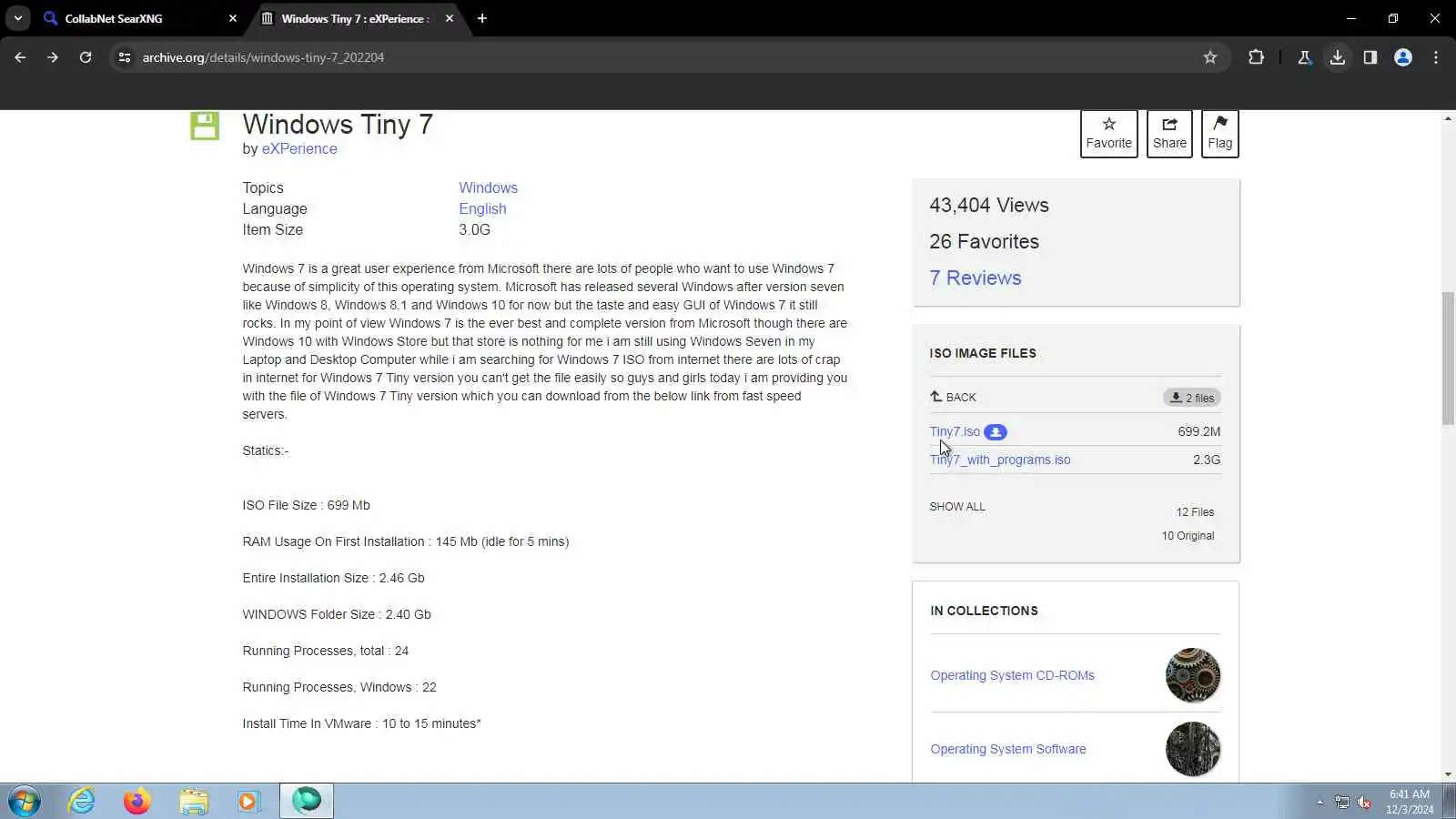
Task: Click the active browser taskbar button
Action: [307, 801]
